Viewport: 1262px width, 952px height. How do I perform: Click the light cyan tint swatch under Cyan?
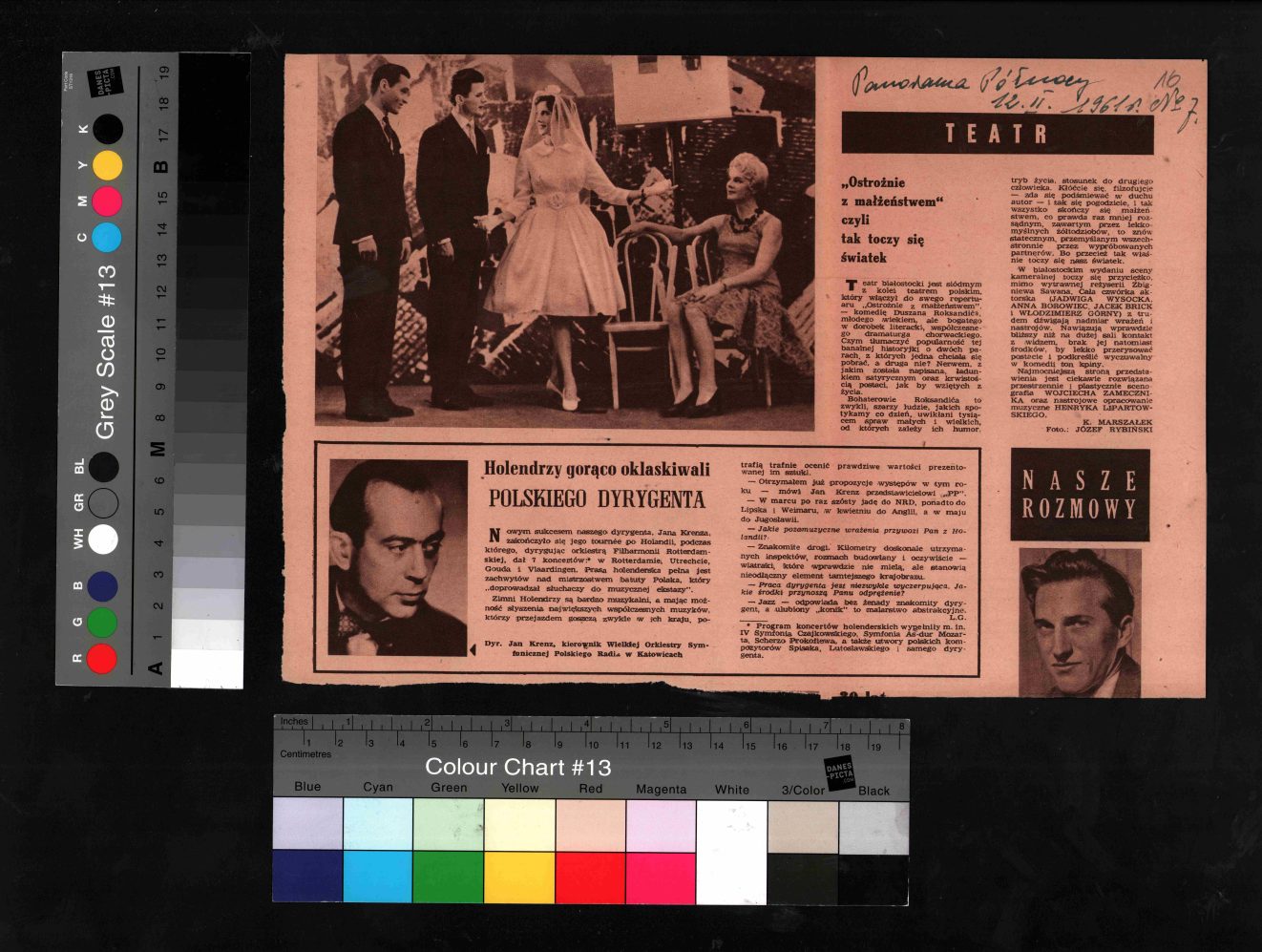378,824
